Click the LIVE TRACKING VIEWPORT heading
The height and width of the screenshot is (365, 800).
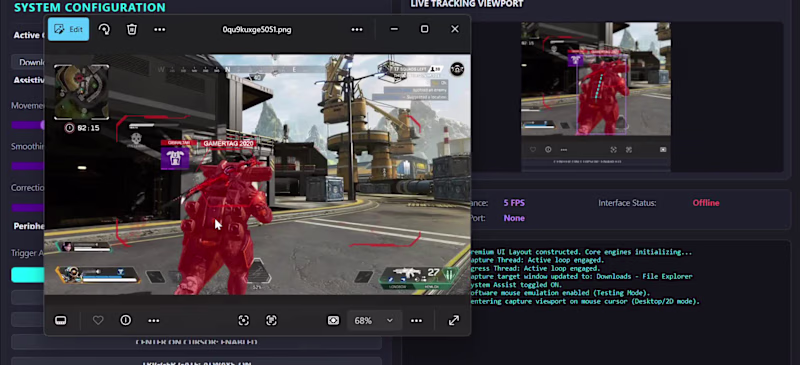pos(467,4)
